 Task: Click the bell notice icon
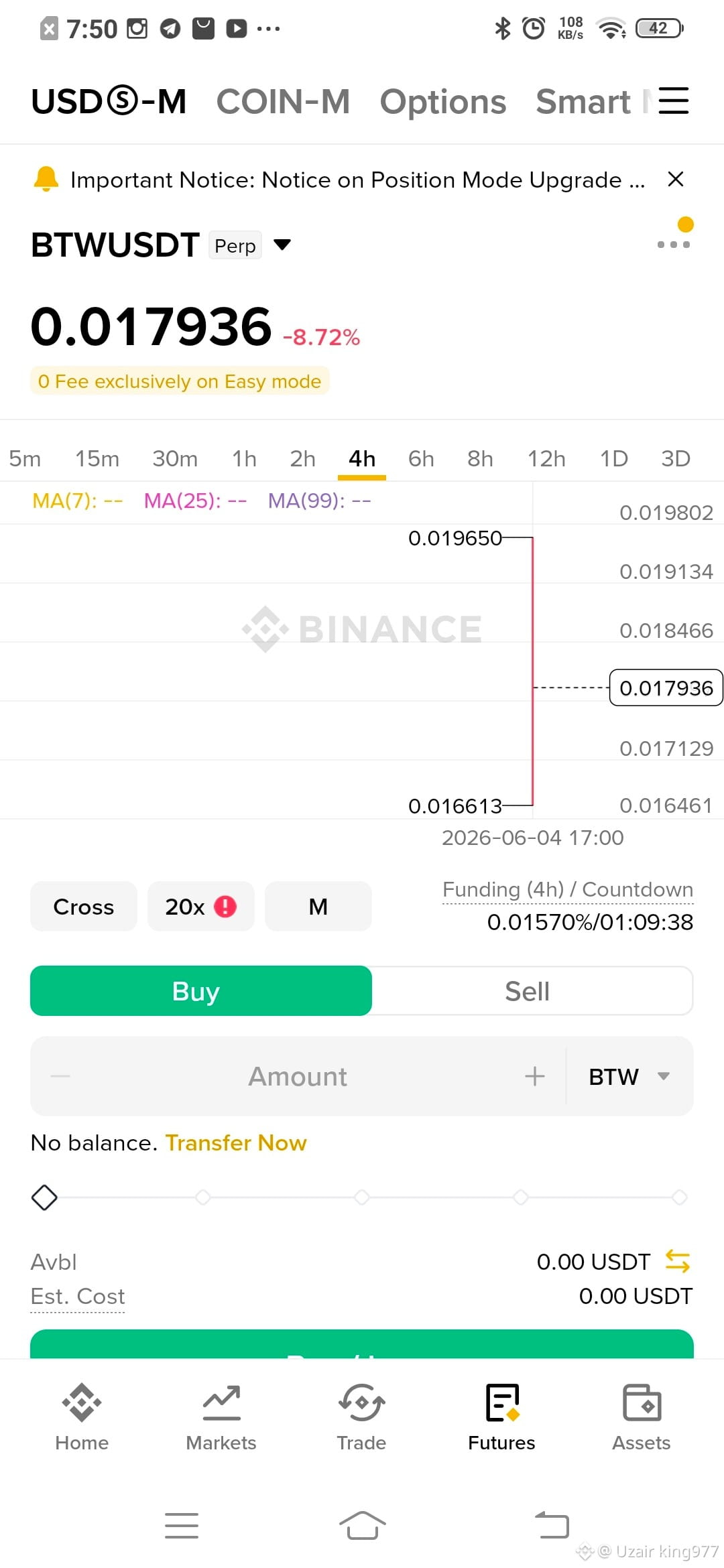point(46,179)
